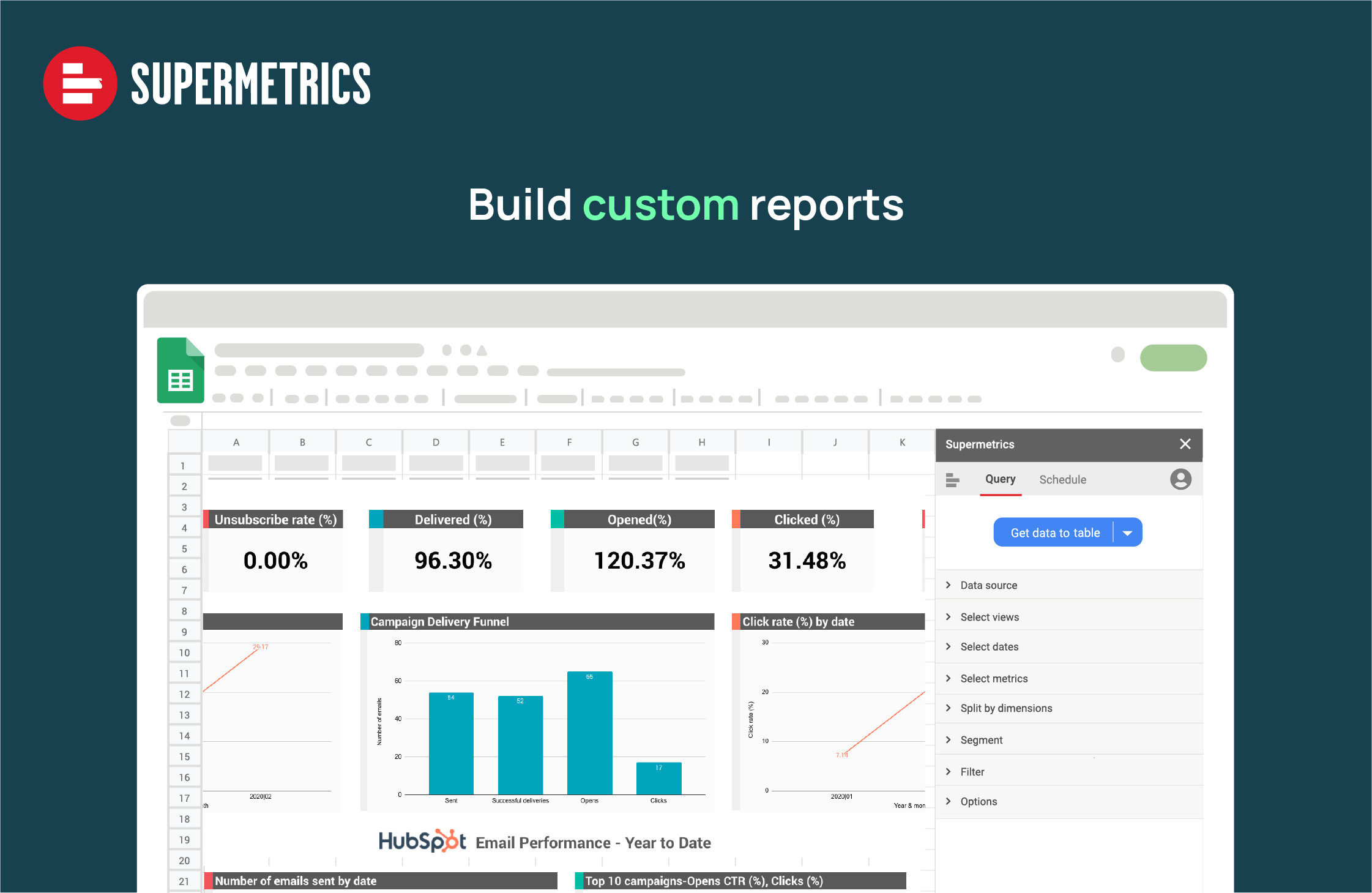The image size is (1372, 893).
Task: Expand the Filter section
Action: point(972,771)
